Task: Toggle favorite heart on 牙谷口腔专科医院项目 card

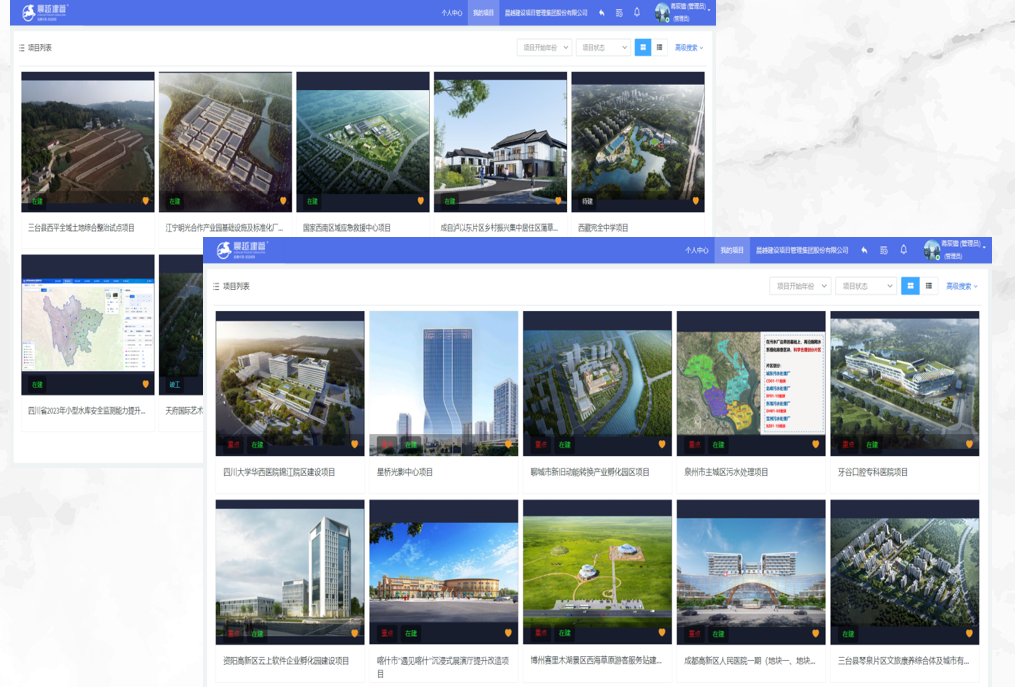Action: tap(969, 444)
